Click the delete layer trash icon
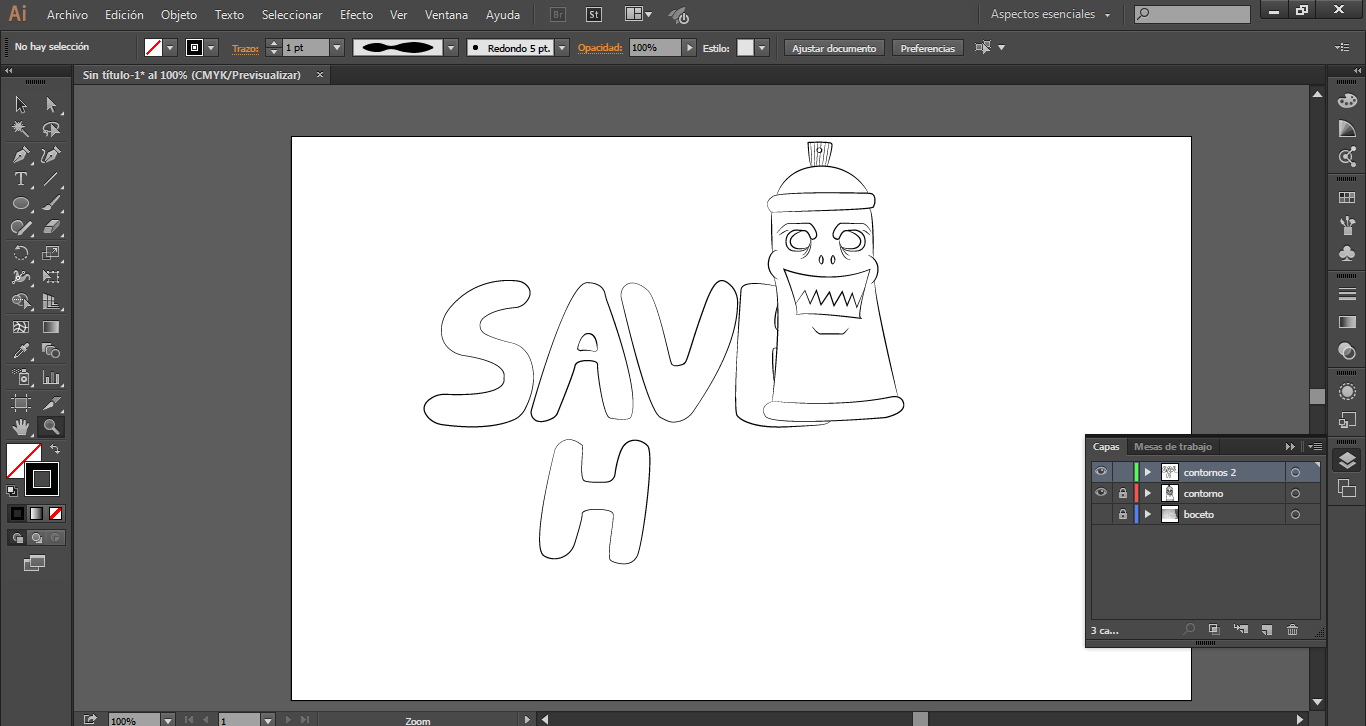 pos(1292,630)
